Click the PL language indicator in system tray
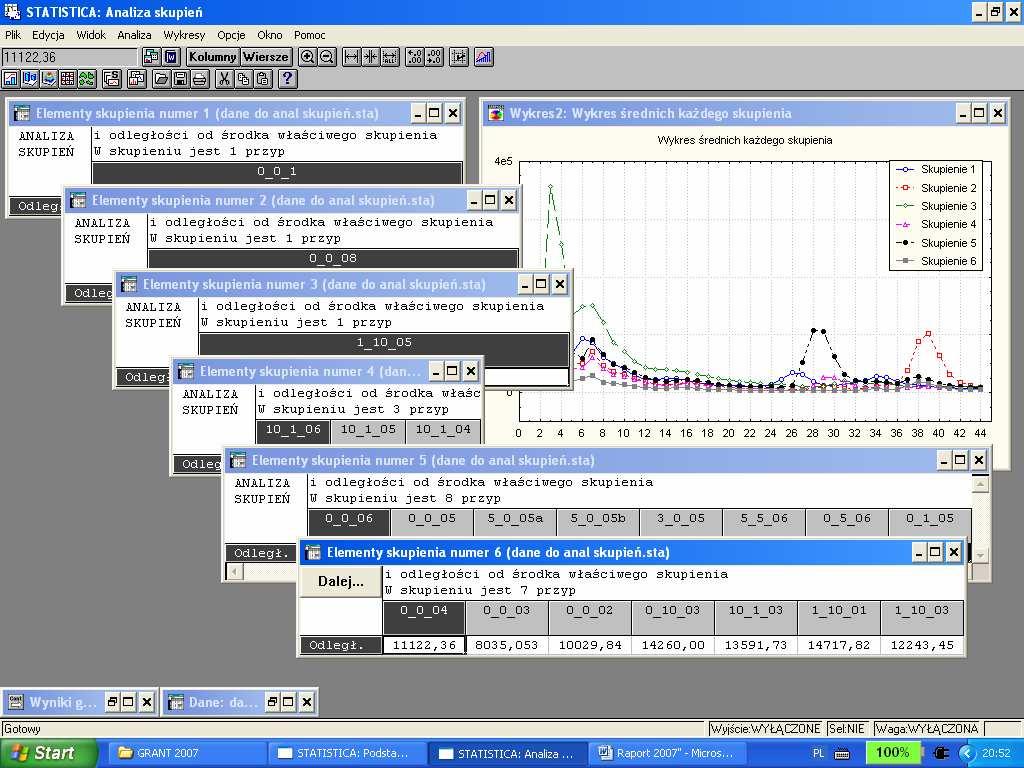The image size is (1024, 768). (819, 753)
